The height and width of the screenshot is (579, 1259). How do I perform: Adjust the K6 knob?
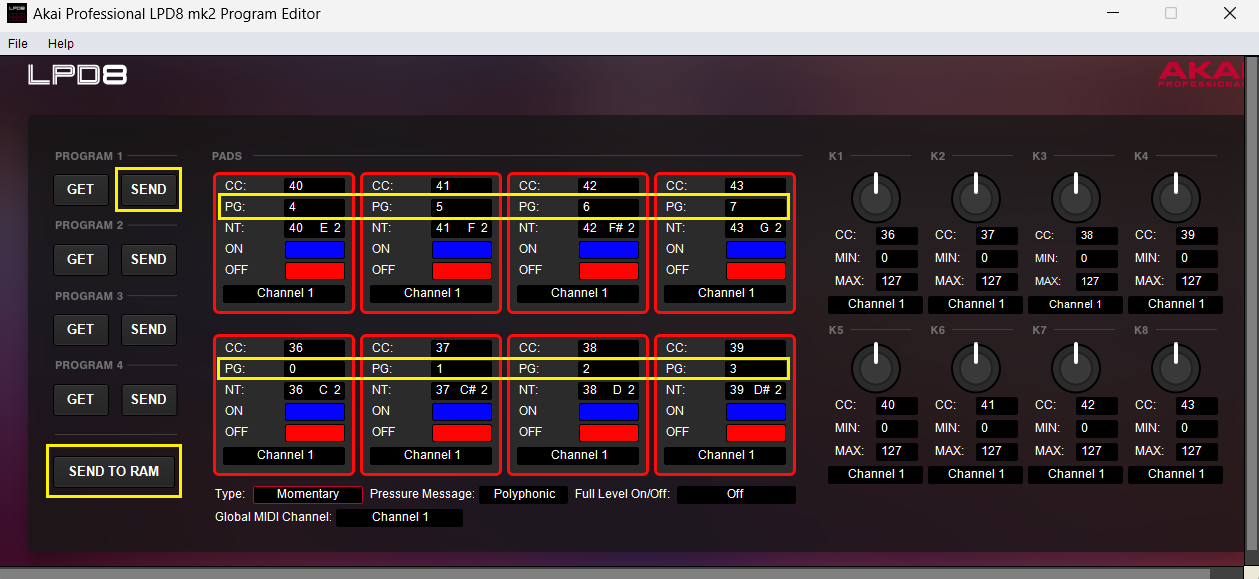click(x=976, y=367)
